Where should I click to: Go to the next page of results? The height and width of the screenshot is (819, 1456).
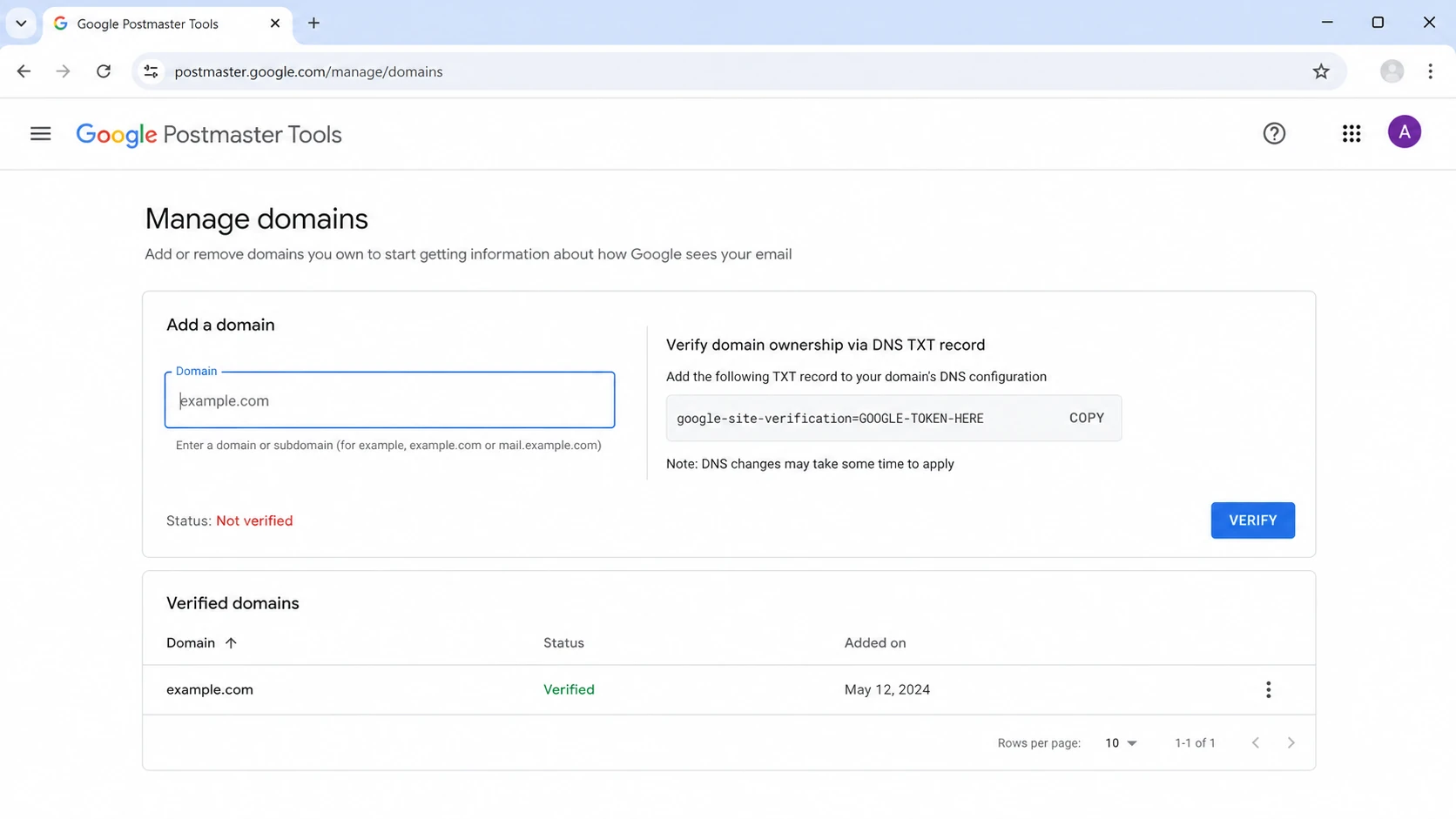pos(1291,742)
